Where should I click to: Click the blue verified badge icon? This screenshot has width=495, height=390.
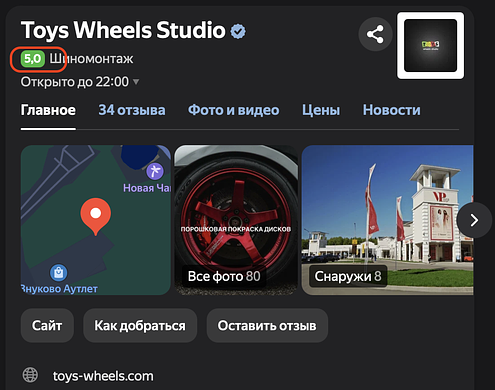[238, 31]
